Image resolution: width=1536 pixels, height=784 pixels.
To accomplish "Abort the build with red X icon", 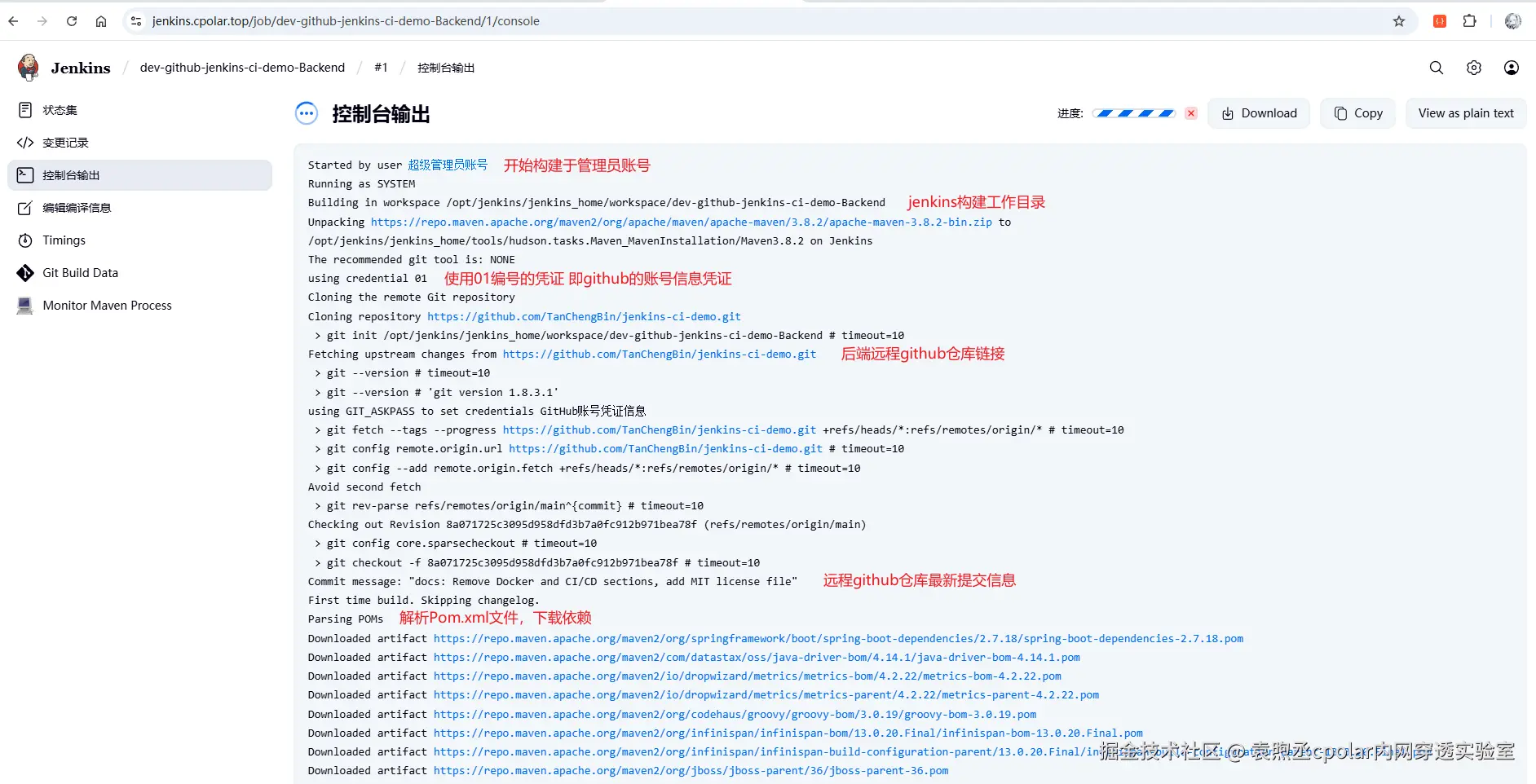I will point(1191,113).
